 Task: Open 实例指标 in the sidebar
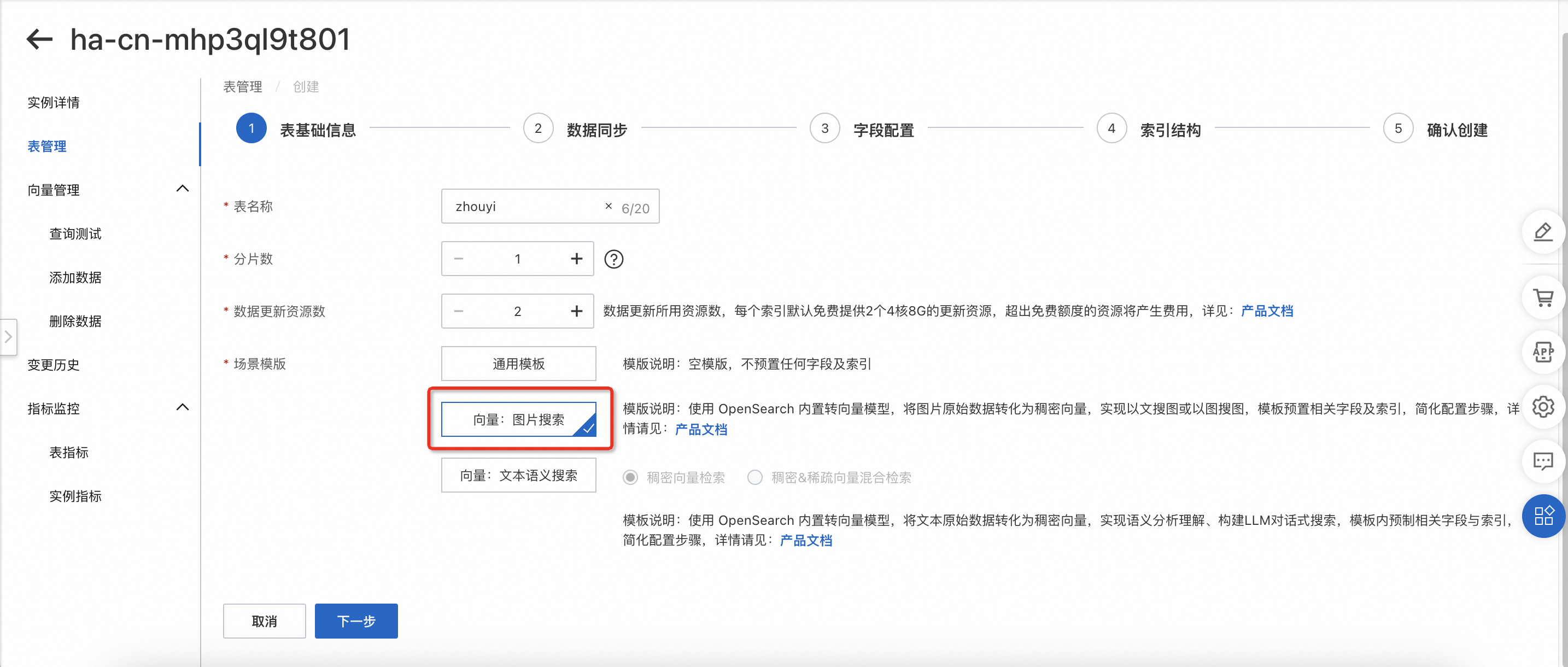[x=75, y=496]
